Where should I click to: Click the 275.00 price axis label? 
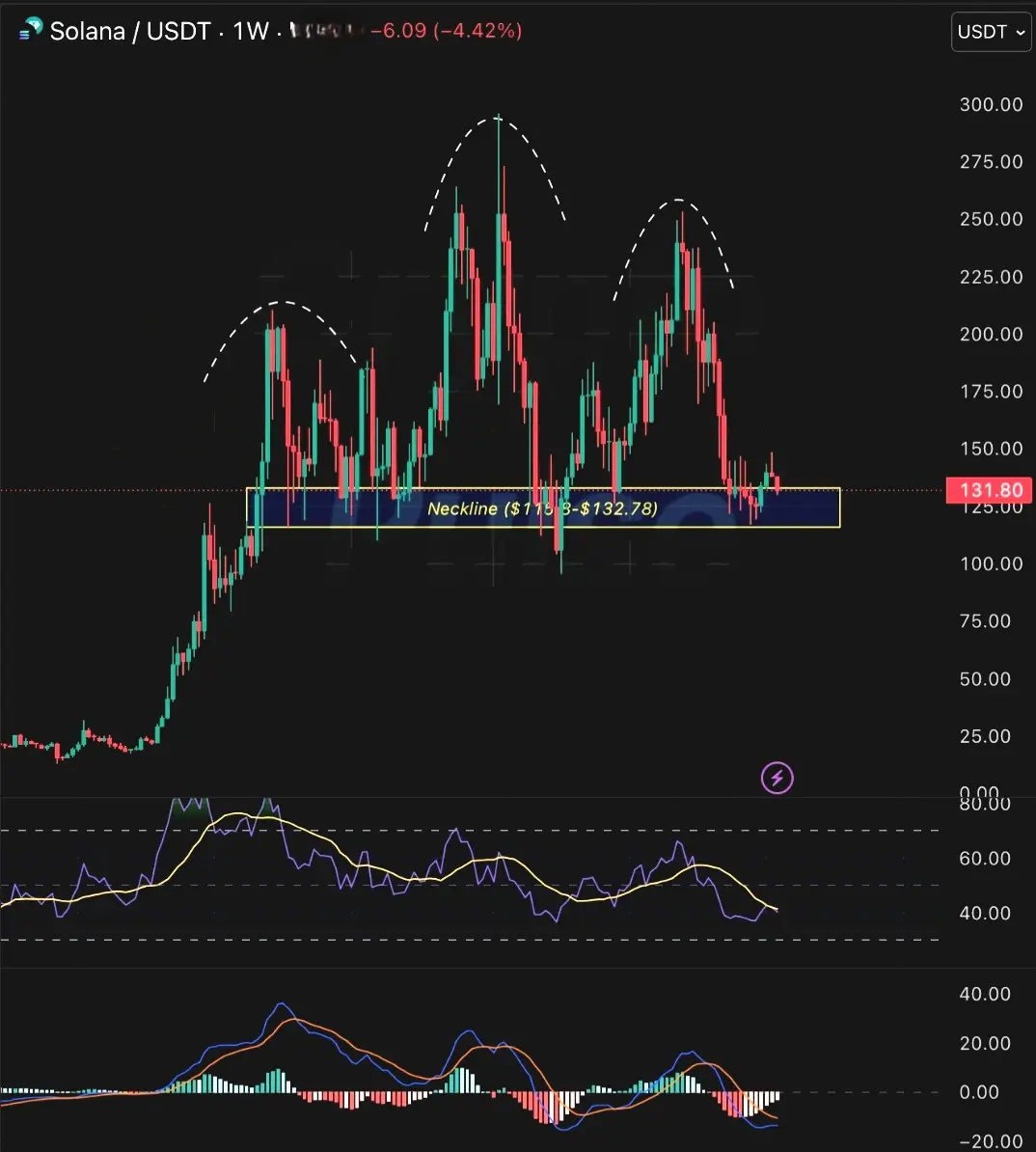[992, 162]
